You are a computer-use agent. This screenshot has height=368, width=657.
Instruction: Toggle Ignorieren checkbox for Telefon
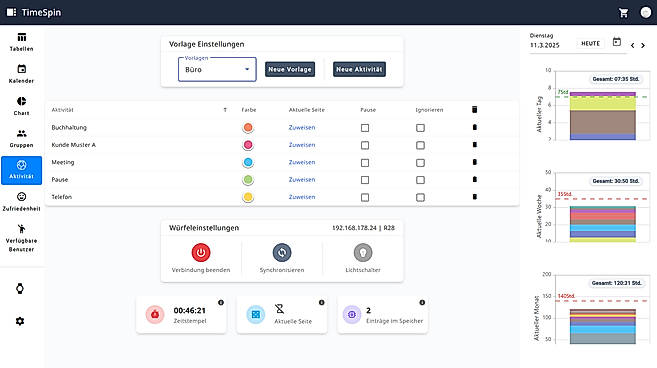(x=420, y=197)
